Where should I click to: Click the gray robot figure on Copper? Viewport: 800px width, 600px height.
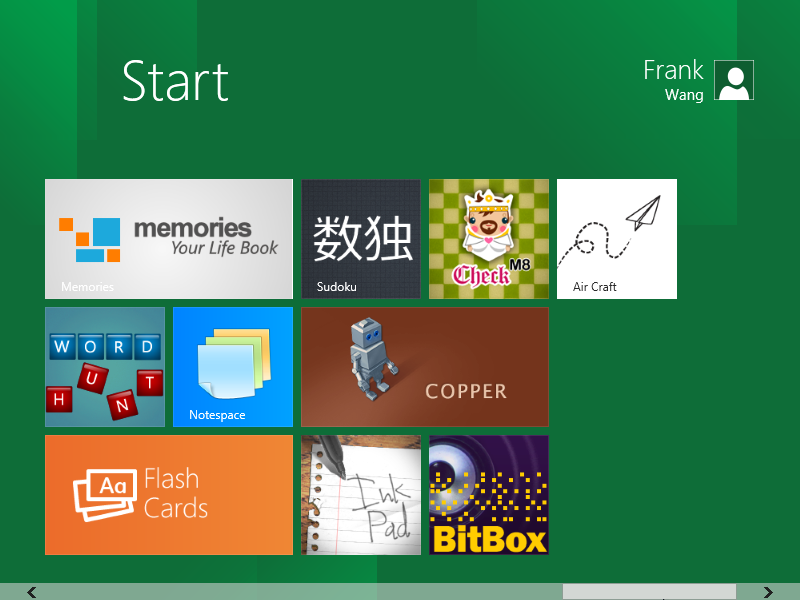click(x=371, y=359)
